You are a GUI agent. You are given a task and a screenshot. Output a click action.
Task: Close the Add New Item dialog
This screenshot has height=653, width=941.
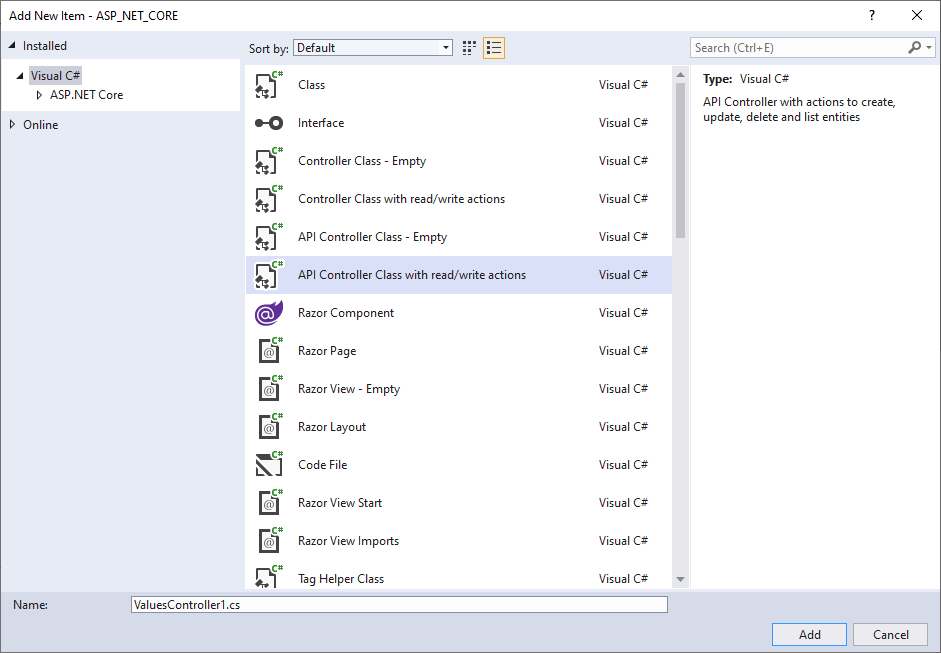coord(917,16)
